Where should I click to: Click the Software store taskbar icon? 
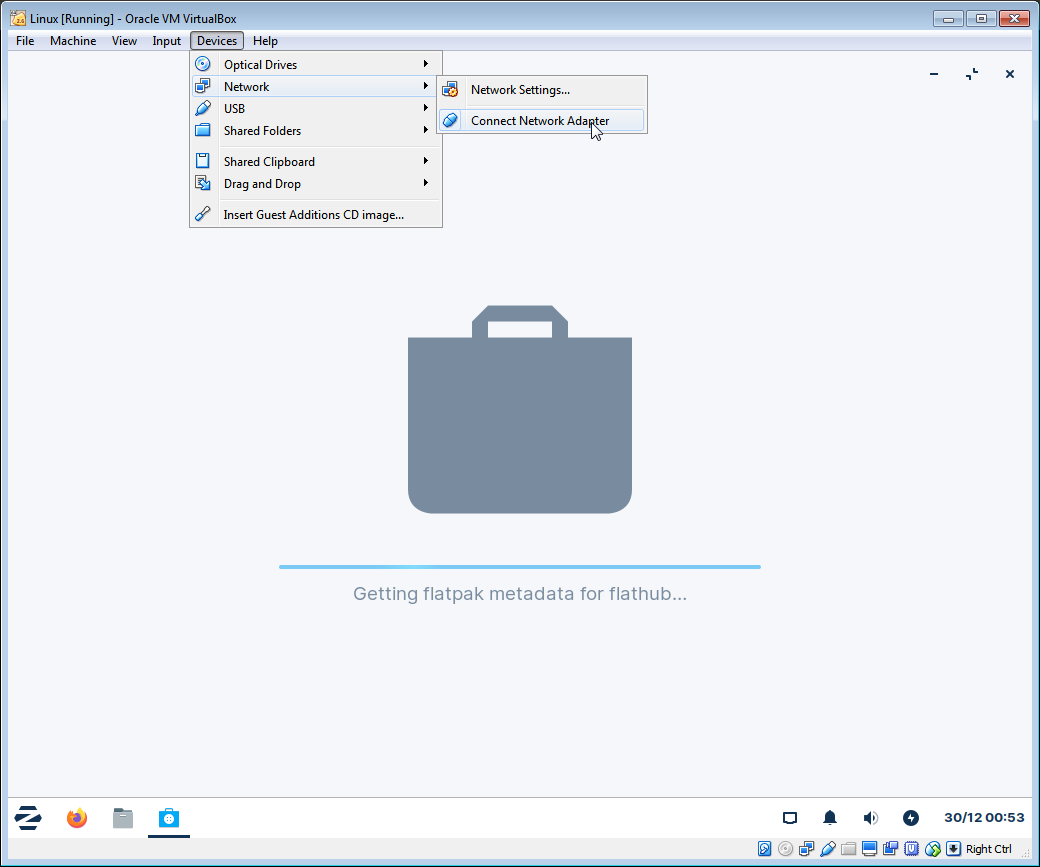168,818
